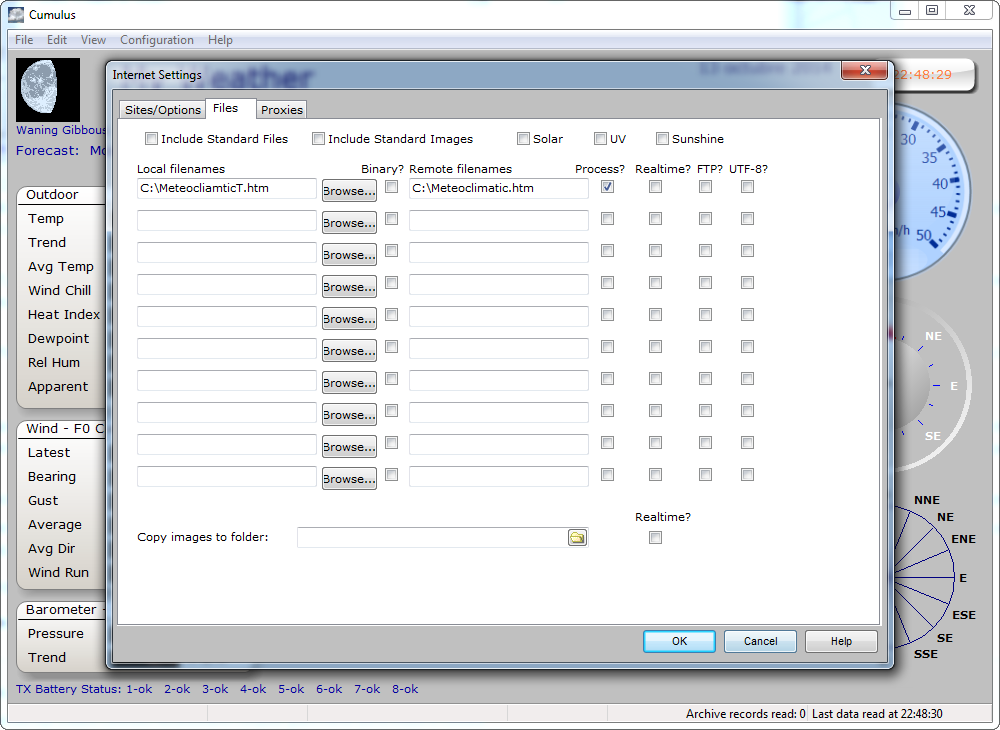Click the Help button in dialog
This screenshot has height=730, width=1000.
[x=841, y=641]
